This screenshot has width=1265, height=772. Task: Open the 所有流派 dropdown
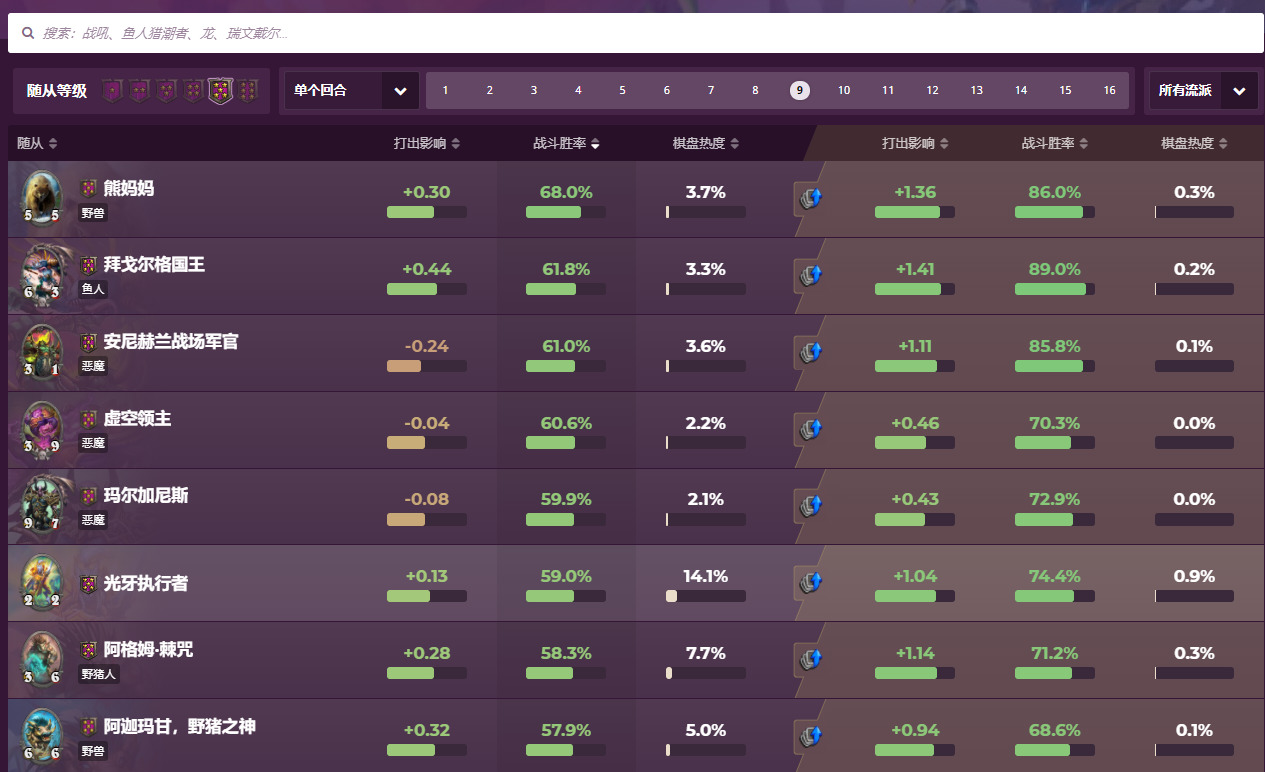[1203, 91]
